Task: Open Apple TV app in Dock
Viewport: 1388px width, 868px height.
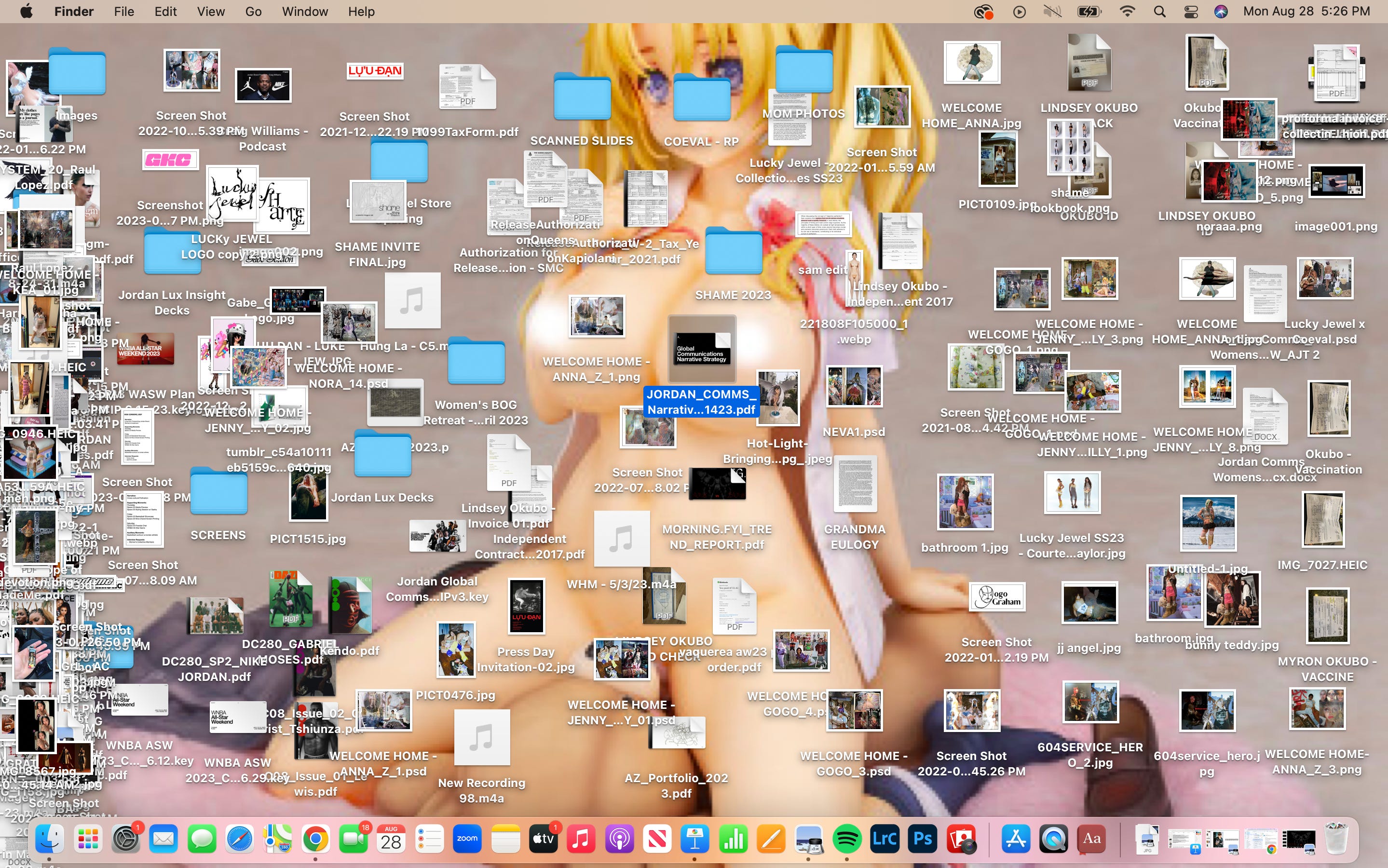Action: tap(543, 839)
